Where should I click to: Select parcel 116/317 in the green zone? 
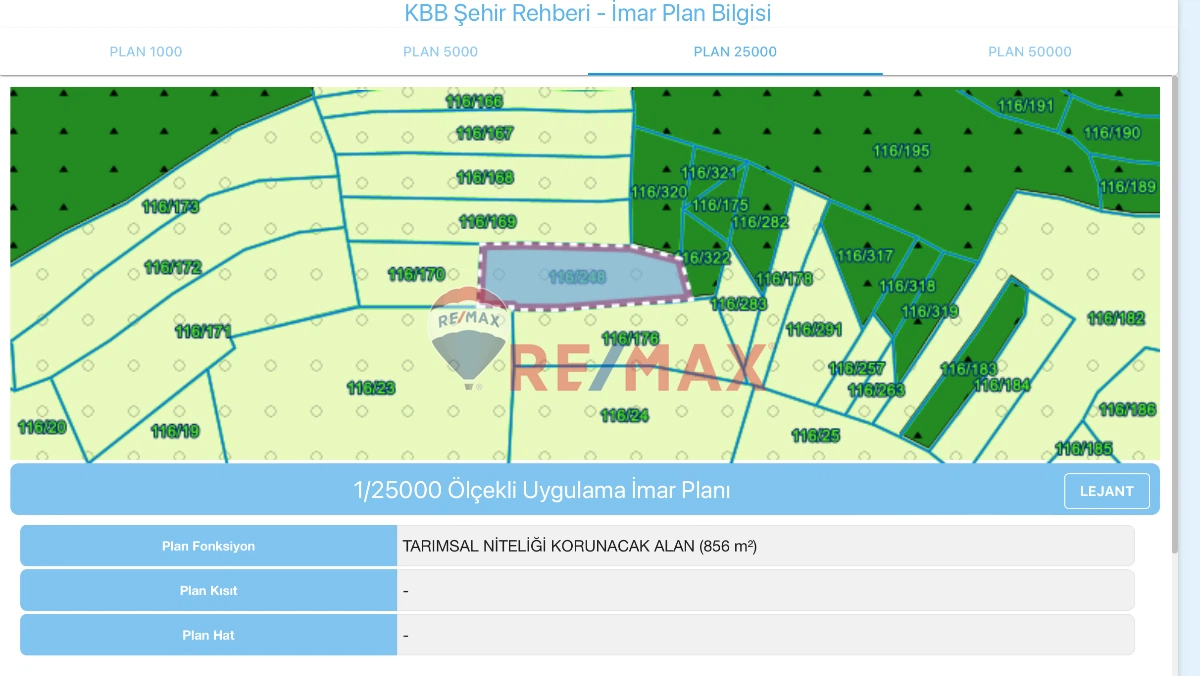point(864,256)
